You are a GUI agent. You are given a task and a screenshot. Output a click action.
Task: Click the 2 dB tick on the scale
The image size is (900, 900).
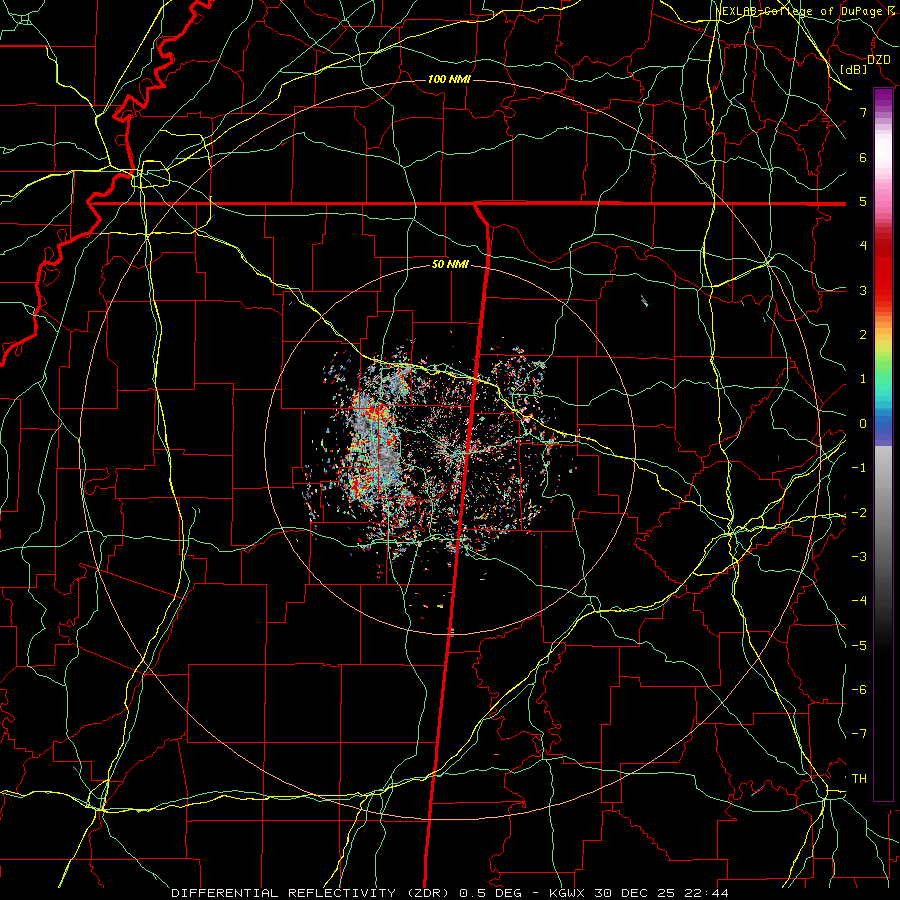[863, 335]
